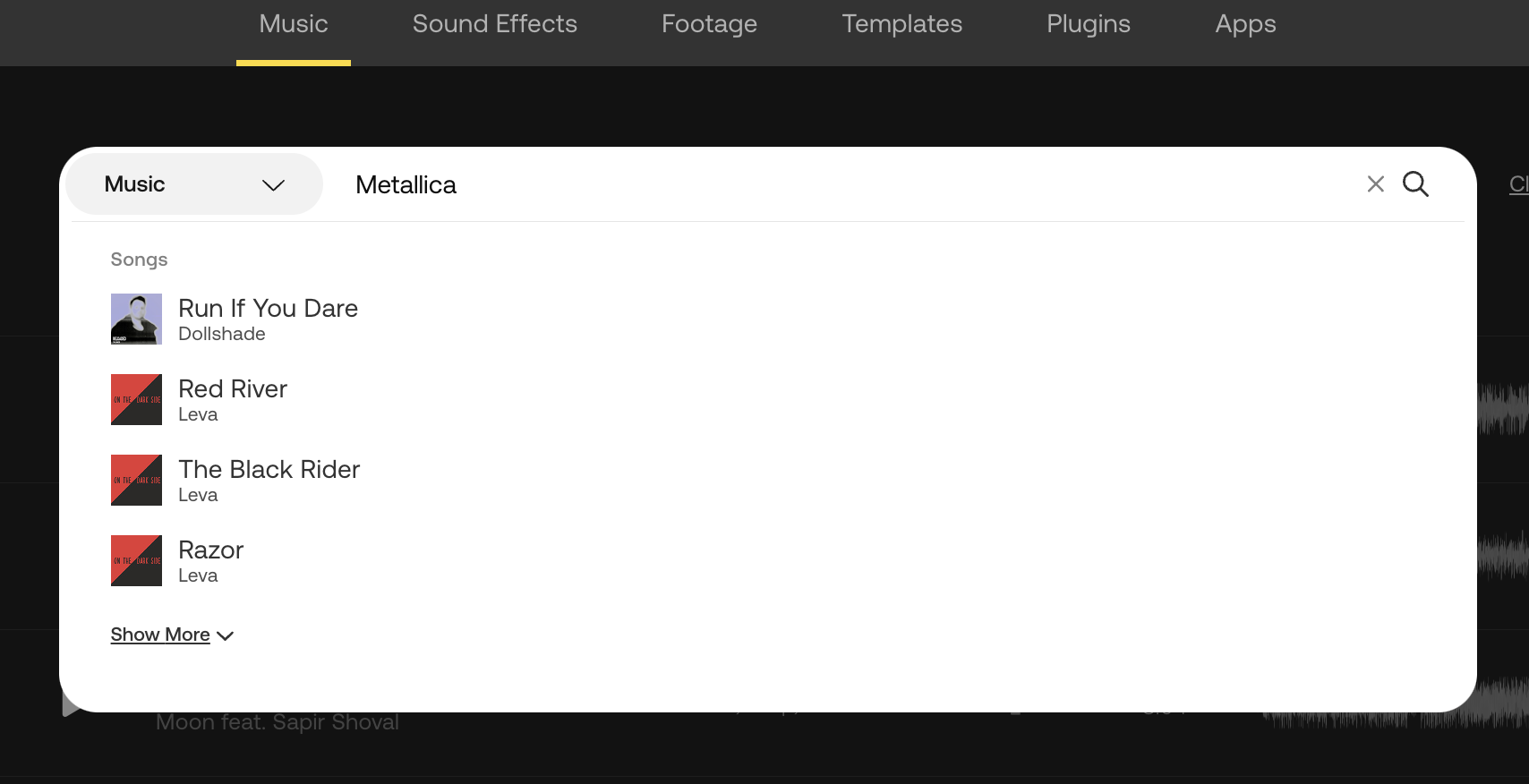This screenshot has width=1529, height=784.
Task: Open Run If You Dare album thumbnail
Action: click(x=136, y=319)
